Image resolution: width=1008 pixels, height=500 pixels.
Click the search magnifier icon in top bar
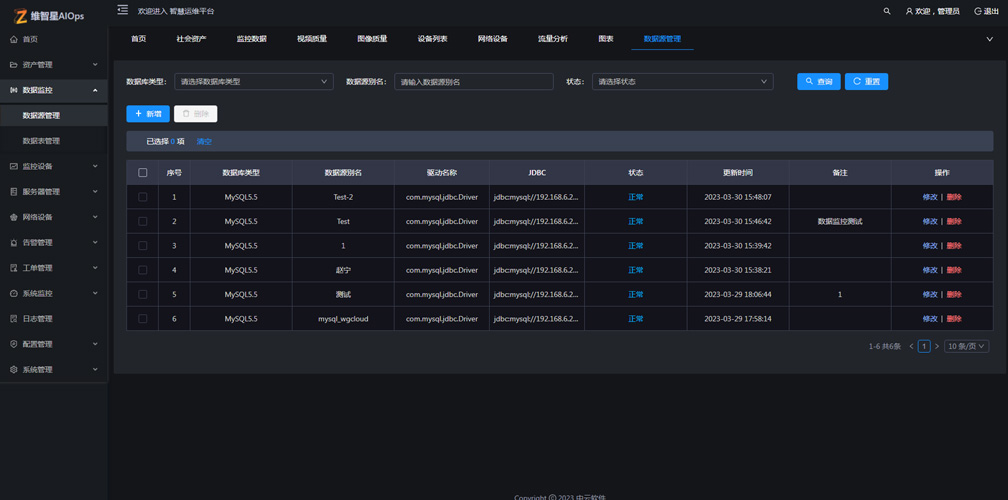pos(886,11)
